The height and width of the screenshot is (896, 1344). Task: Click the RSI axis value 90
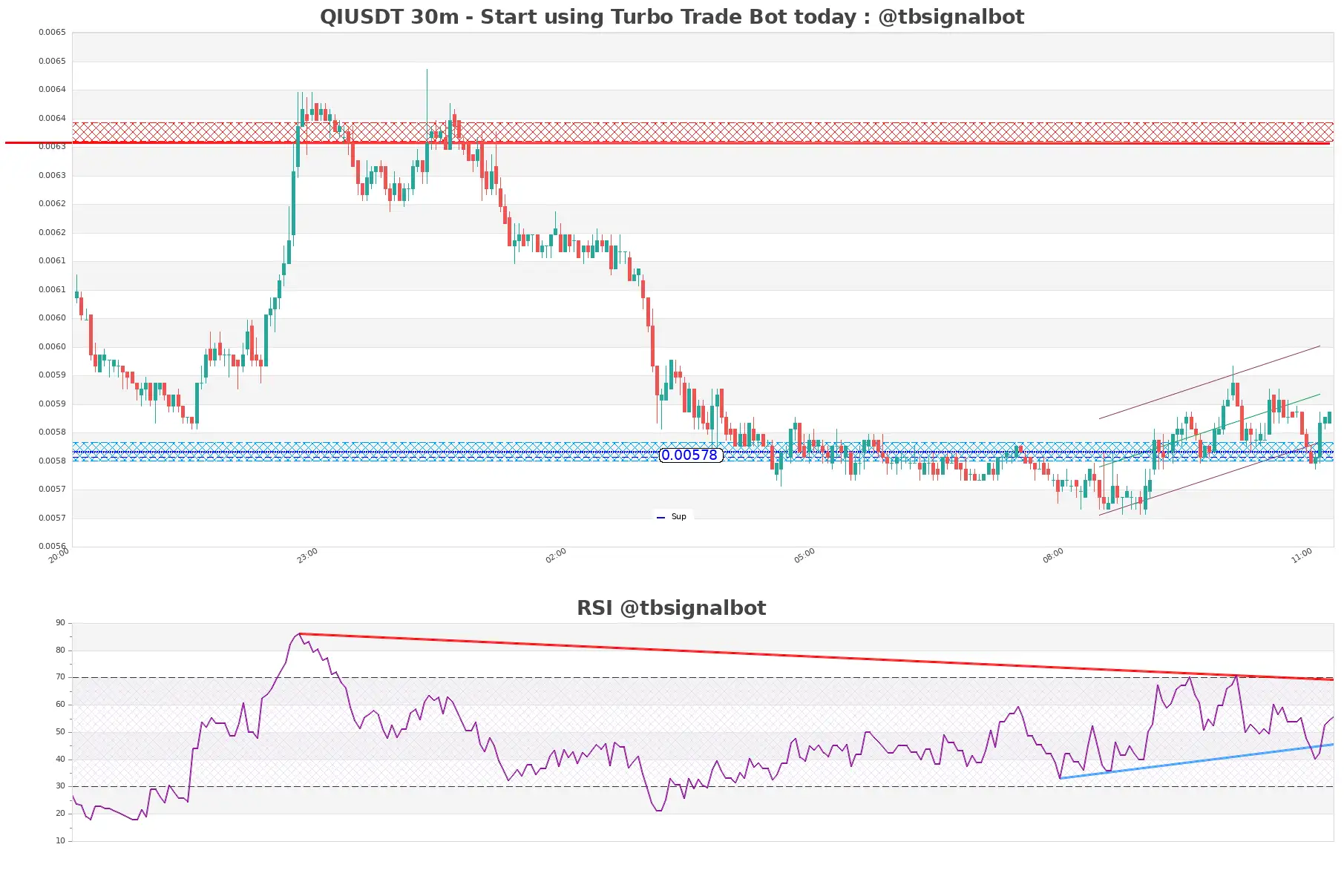(60, 623)
